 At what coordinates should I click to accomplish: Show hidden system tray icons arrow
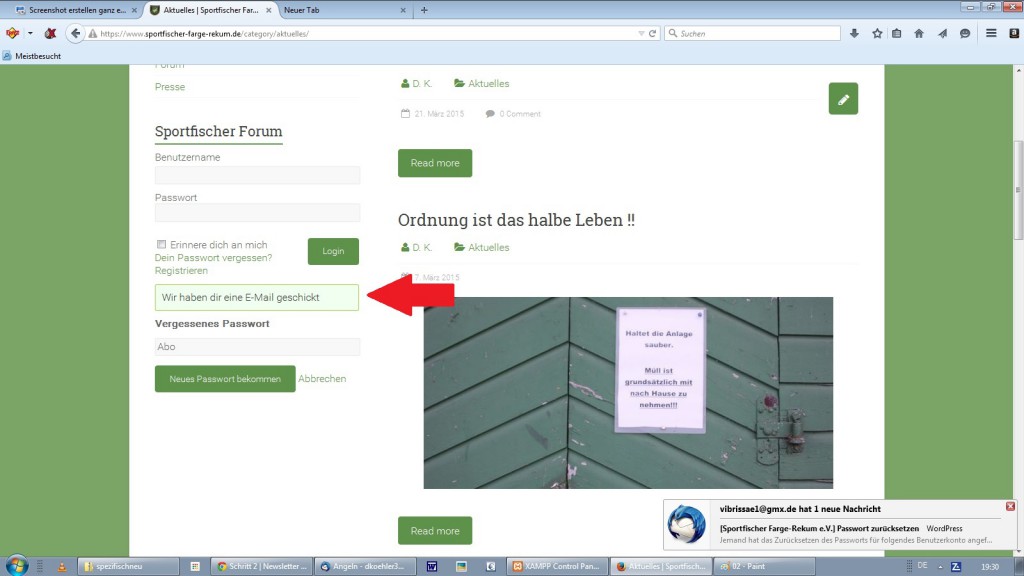pos(940,566)
